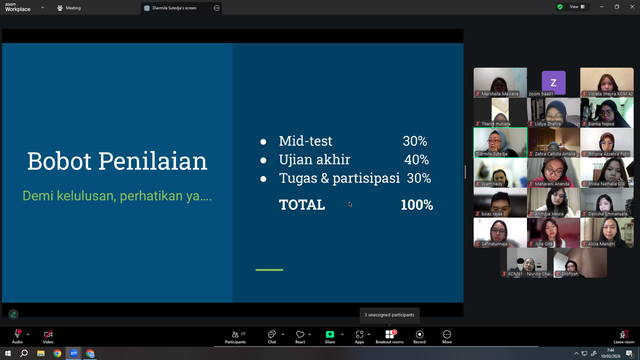Open shared screen options circle icon
The image size is (640, 360).
pyautogui.click(x=216, y=8)
